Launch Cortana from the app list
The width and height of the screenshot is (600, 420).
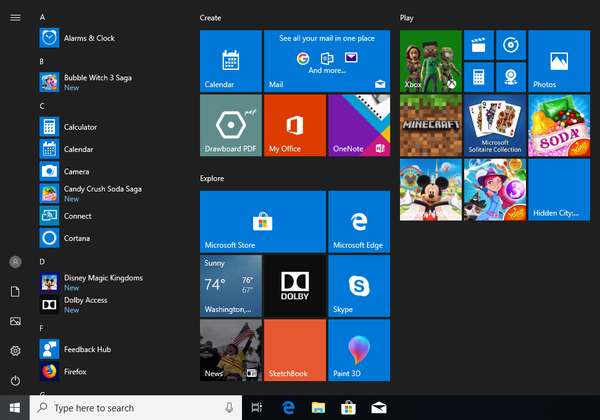[x=111, y=238]
